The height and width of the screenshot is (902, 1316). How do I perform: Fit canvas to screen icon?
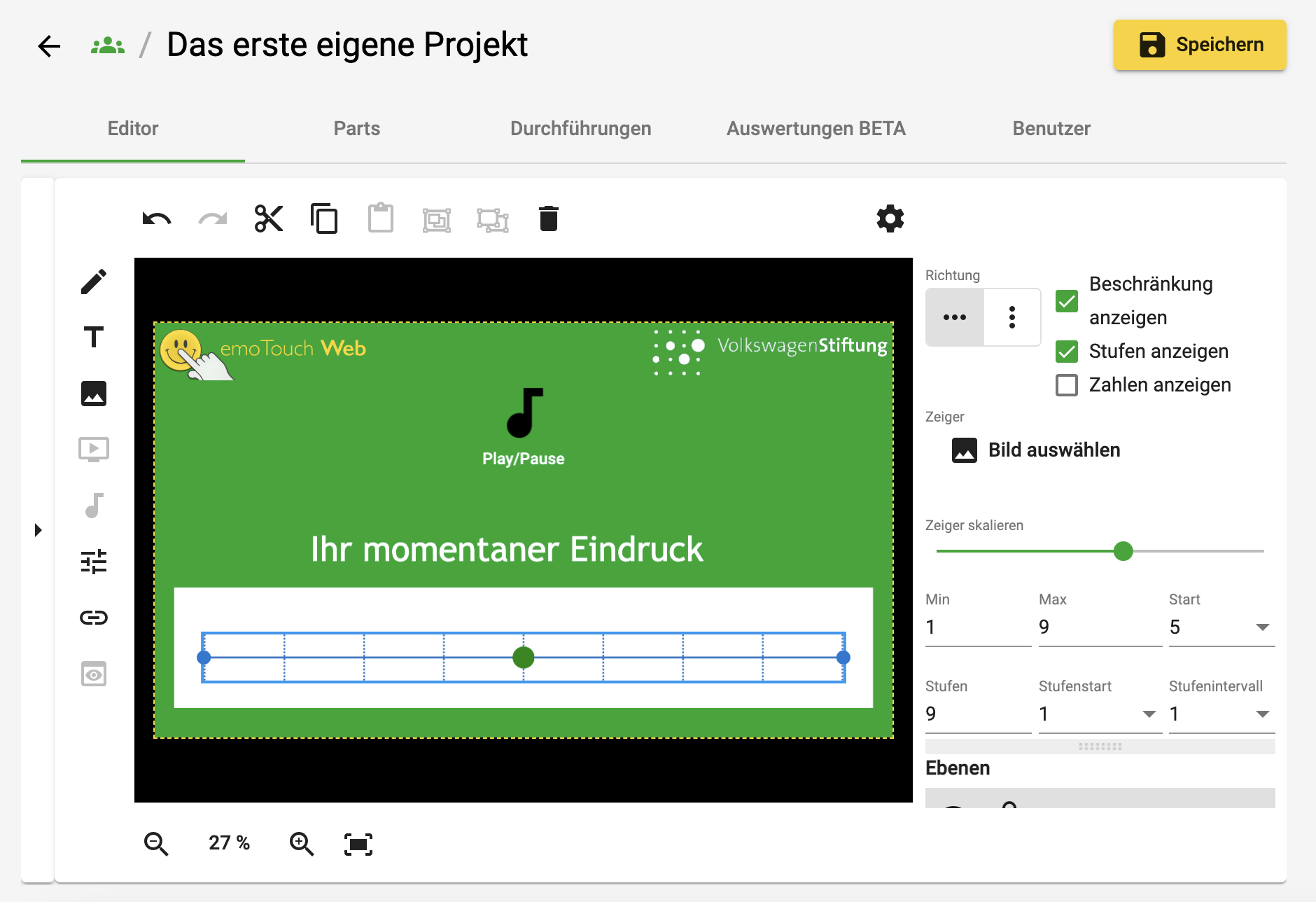pyautogui.click(x=358, y=844)
